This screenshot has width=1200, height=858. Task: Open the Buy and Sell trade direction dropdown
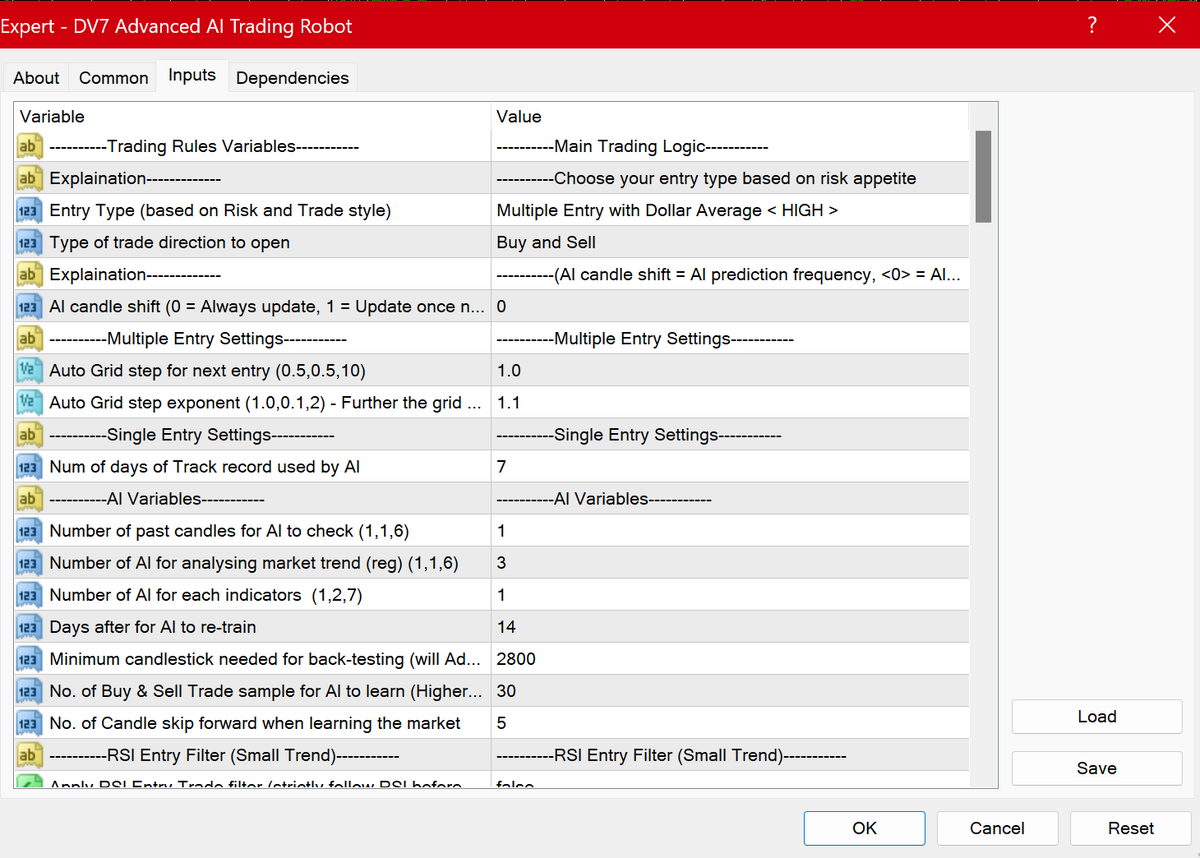pos(730,242)
